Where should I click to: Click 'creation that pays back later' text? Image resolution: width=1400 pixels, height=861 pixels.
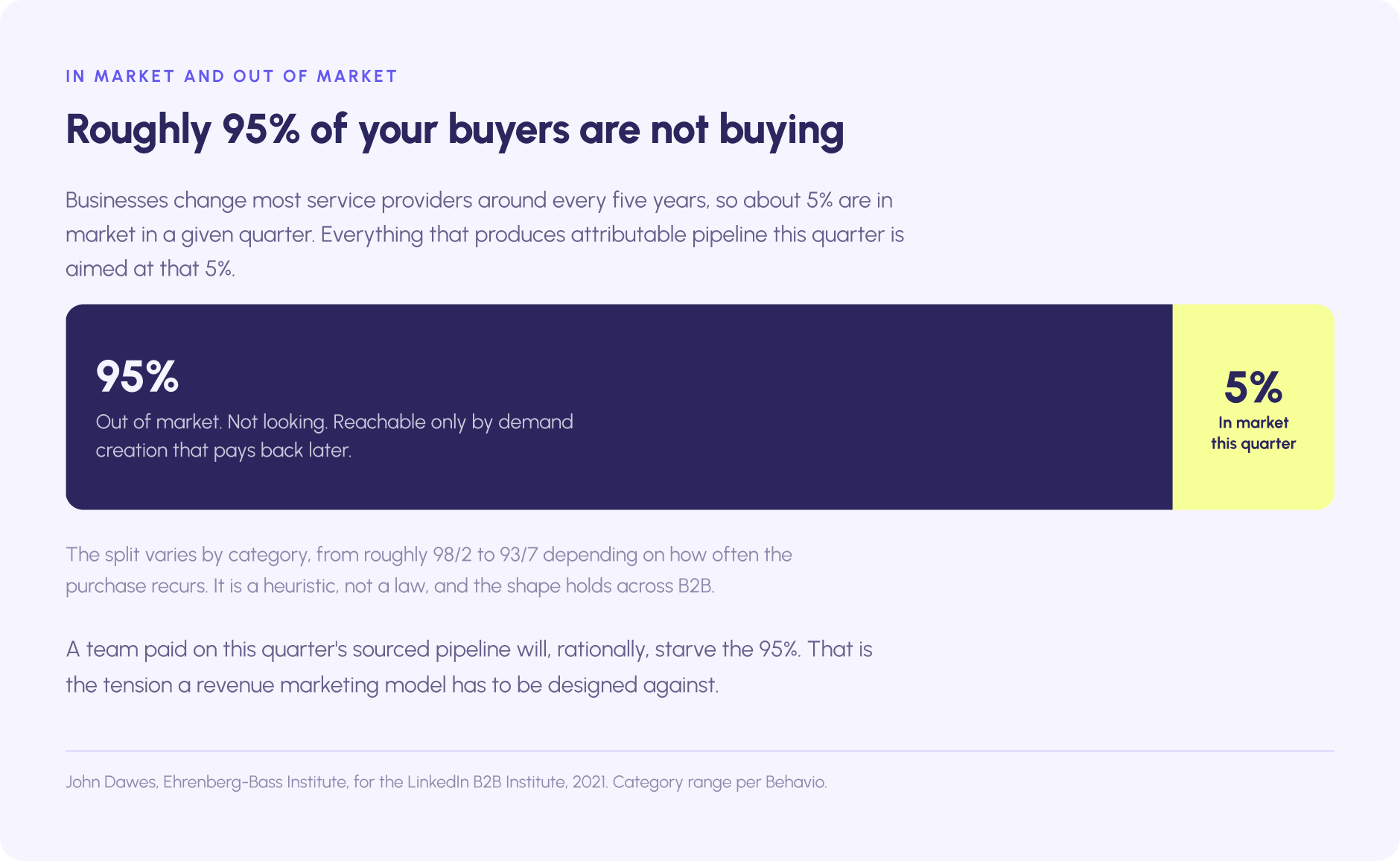223,451
